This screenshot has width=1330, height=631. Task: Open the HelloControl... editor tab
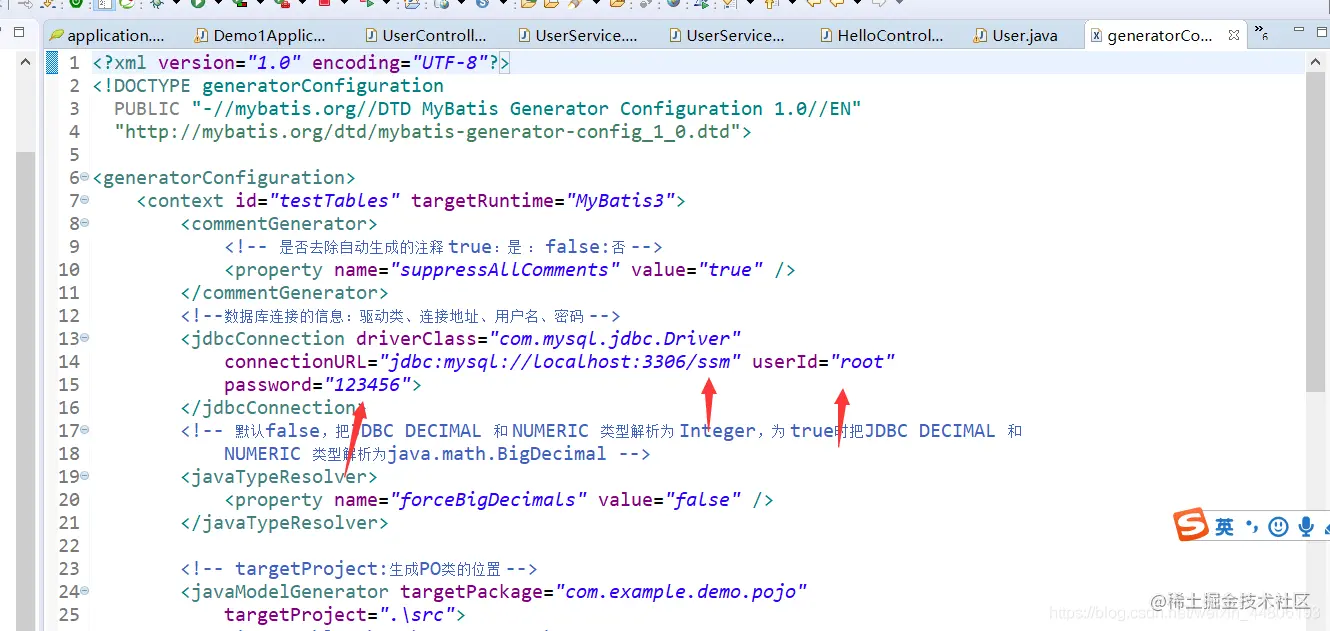coord(880,35)
